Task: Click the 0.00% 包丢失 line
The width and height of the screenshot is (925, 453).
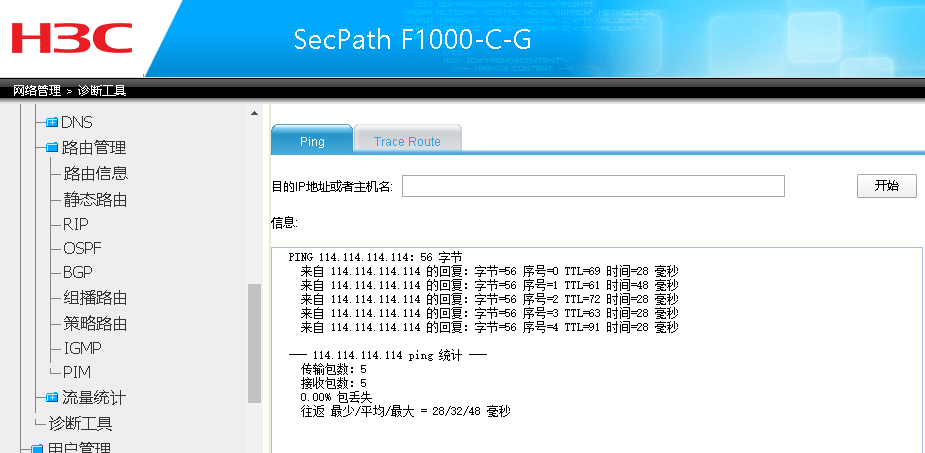Action: tap(336, 397)
